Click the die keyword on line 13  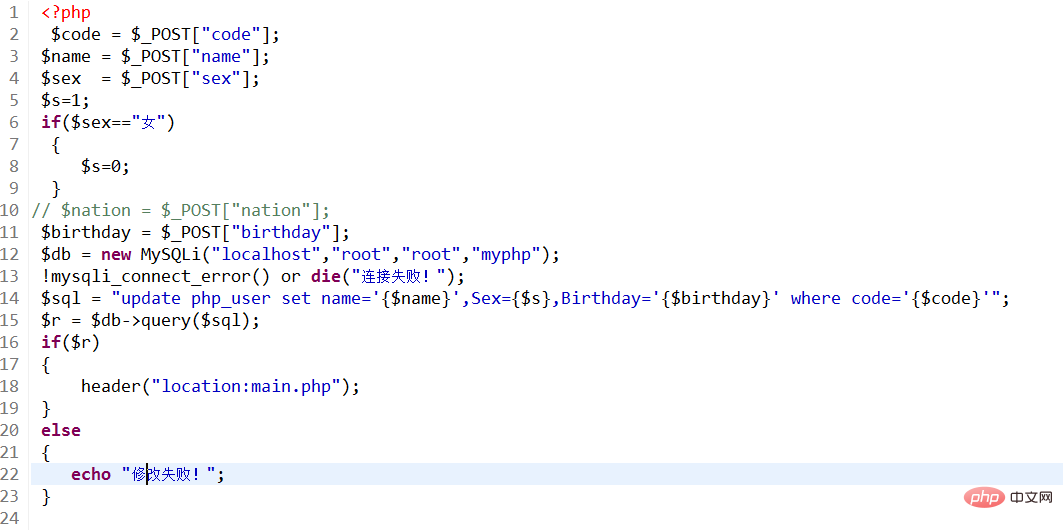(325, 277)
